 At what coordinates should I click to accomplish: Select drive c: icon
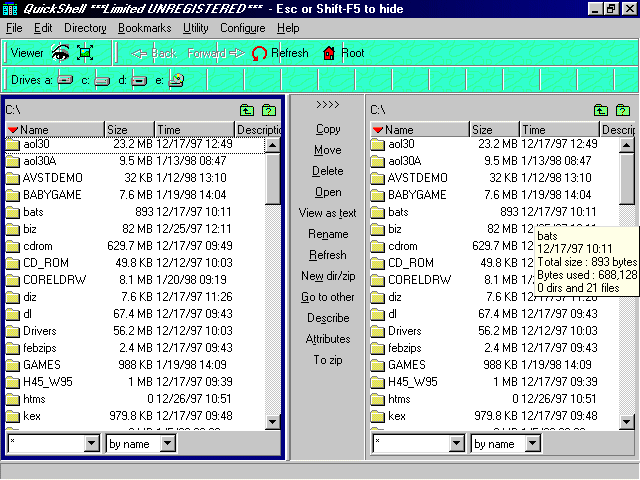(102, 81)
